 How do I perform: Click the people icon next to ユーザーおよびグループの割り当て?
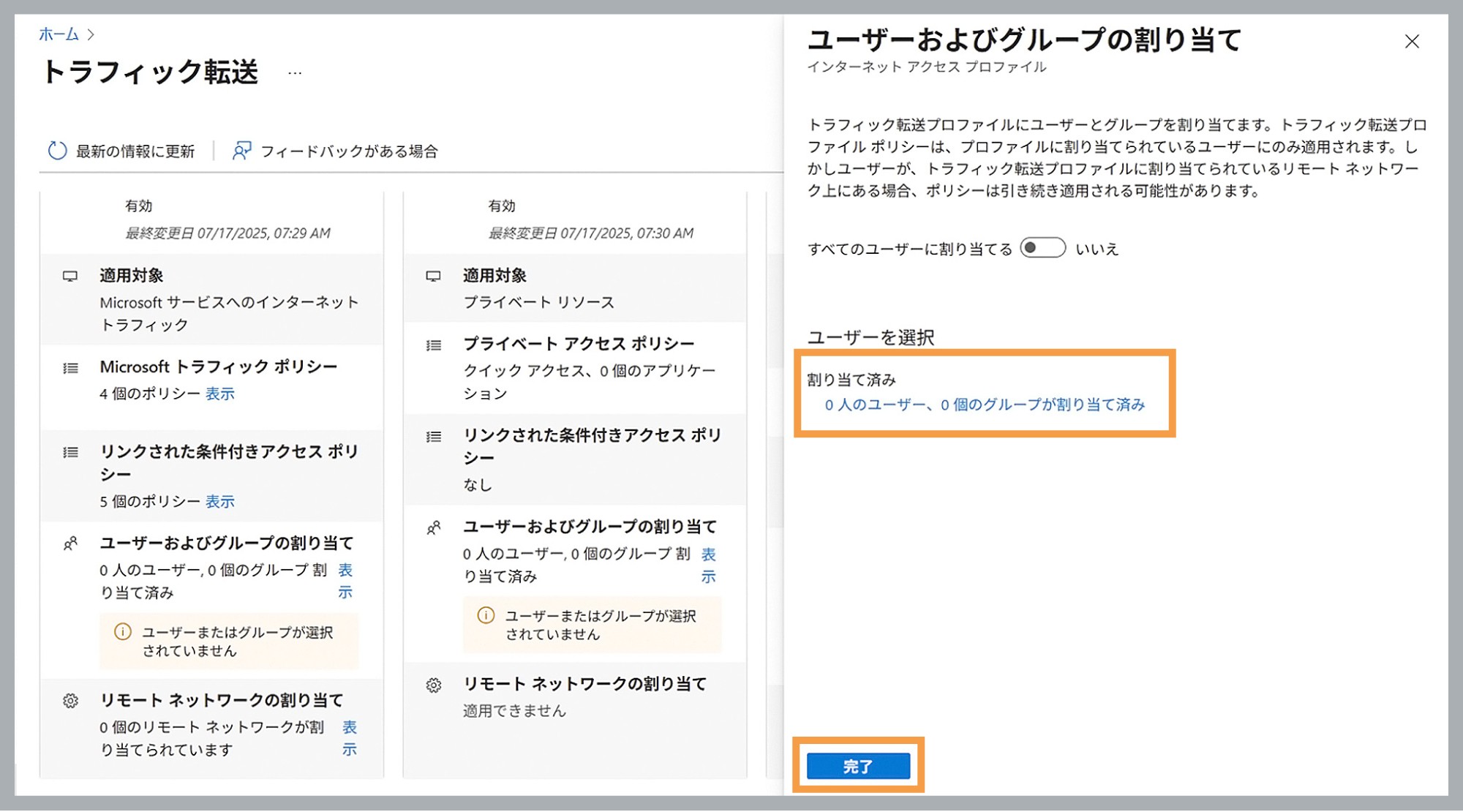pyautogui.click(x=70, y=545)
